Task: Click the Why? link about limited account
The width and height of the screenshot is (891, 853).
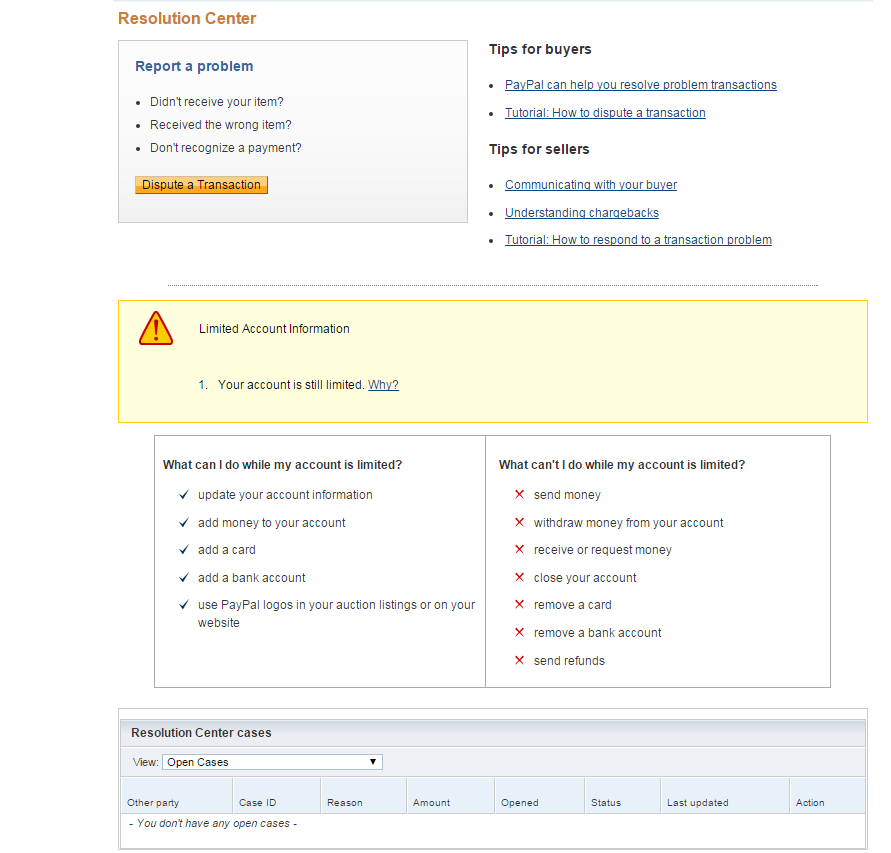Action: tap(383, 385)
